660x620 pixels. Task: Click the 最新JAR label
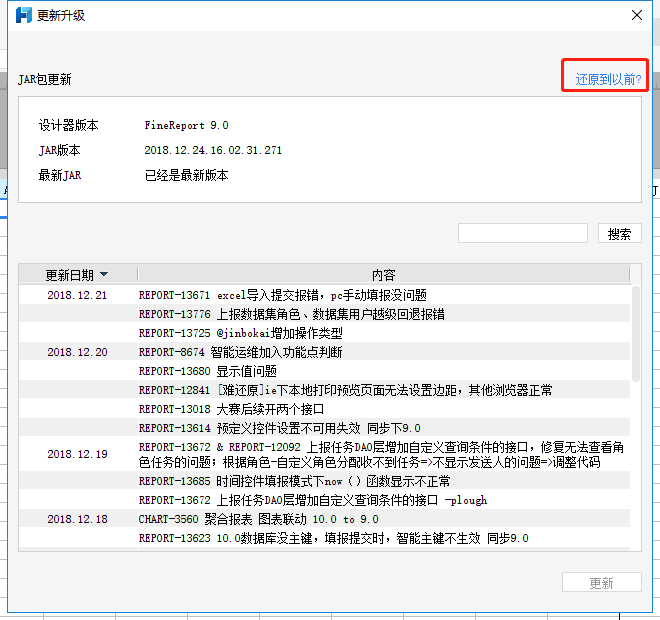(x=60, y=175)
